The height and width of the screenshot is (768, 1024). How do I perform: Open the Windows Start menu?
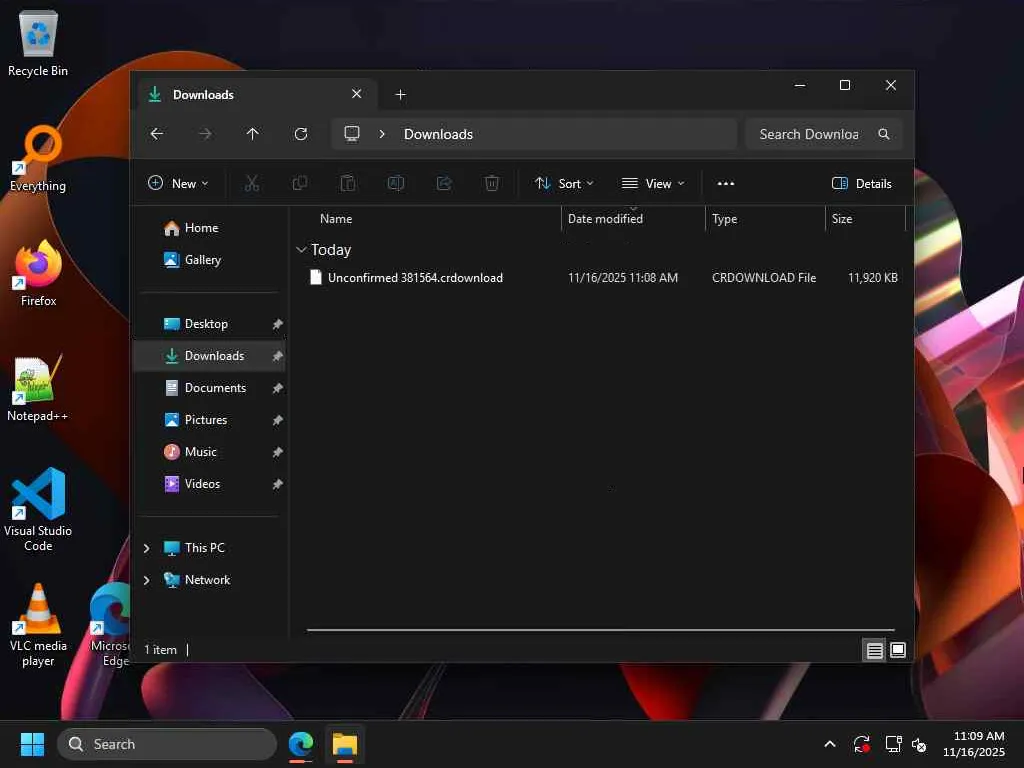click(32, 744)
